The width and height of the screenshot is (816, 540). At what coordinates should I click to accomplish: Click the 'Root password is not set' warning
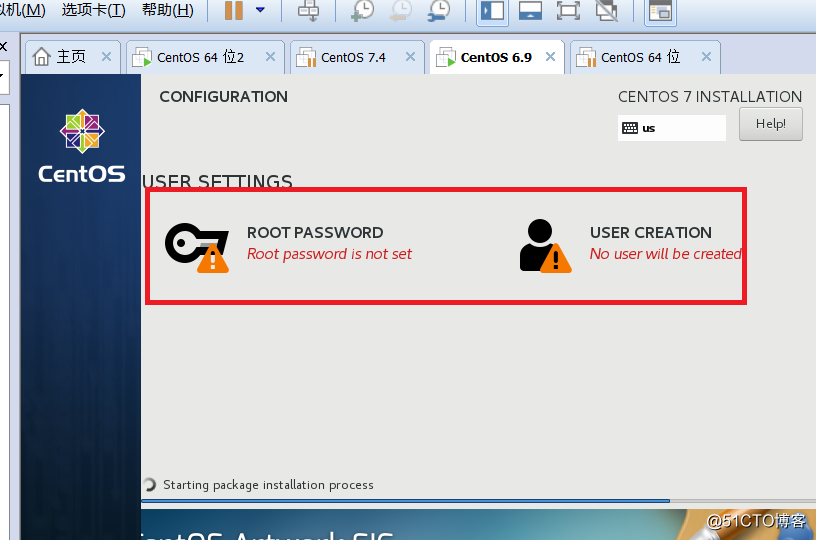(329, 254)
